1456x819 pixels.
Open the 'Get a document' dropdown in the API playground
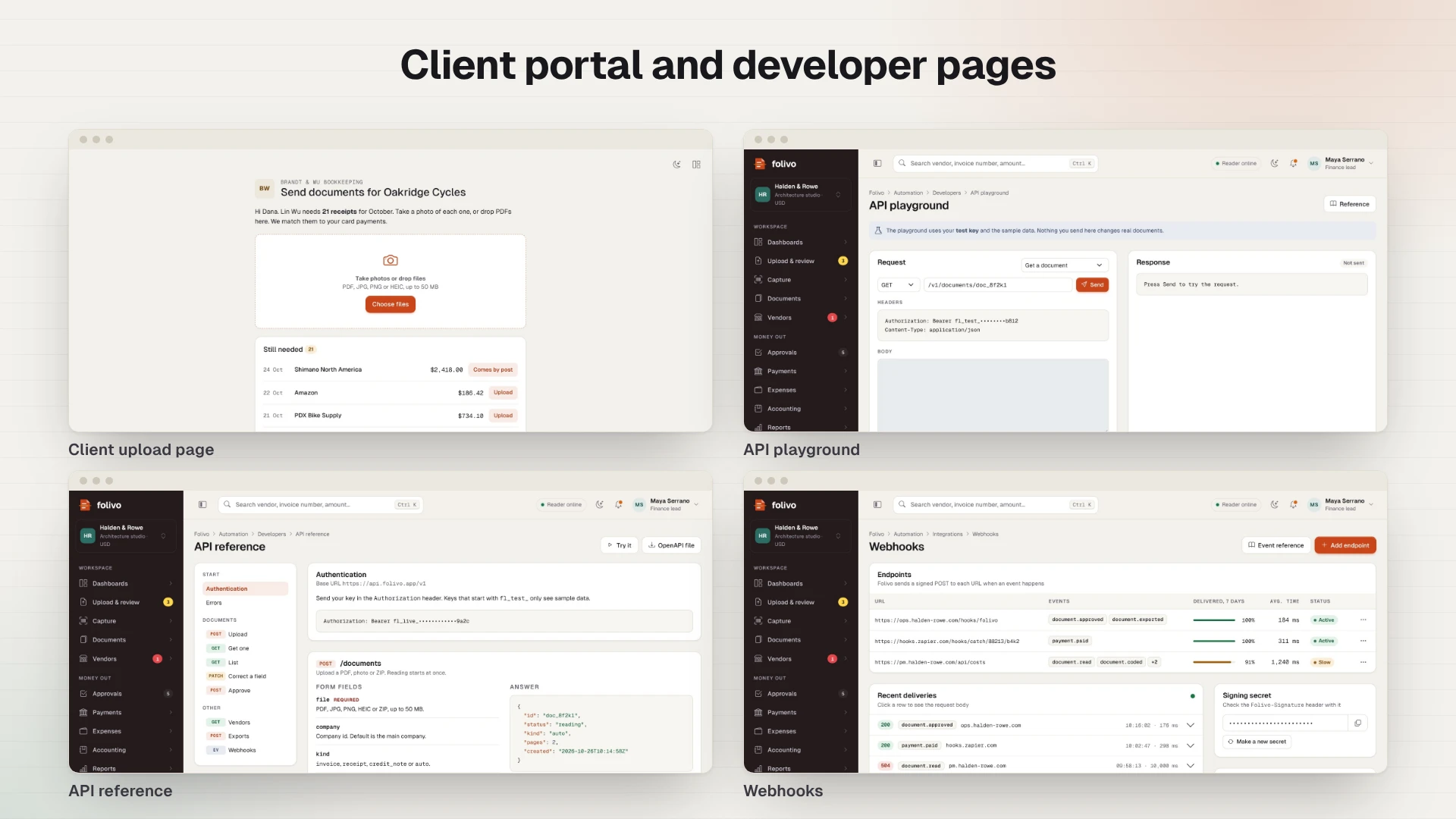[1065, 265]
